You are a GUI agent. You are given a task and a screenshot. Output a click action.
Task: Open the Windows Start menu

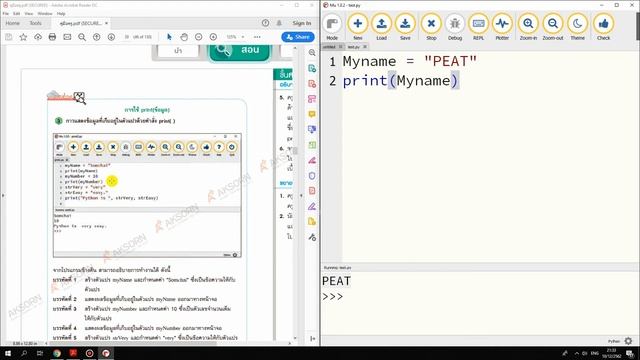8,353
